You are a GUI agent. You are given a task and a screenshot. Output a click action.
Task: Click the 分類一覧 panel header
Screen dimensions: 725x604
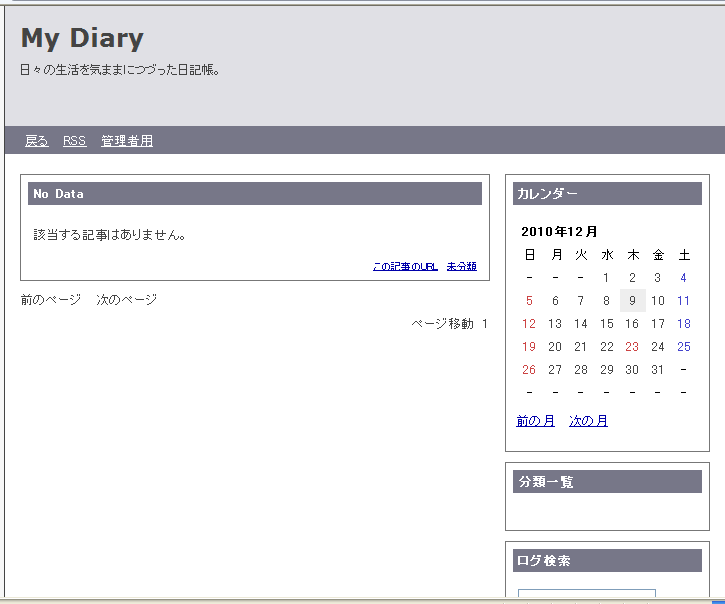point(607,482)
